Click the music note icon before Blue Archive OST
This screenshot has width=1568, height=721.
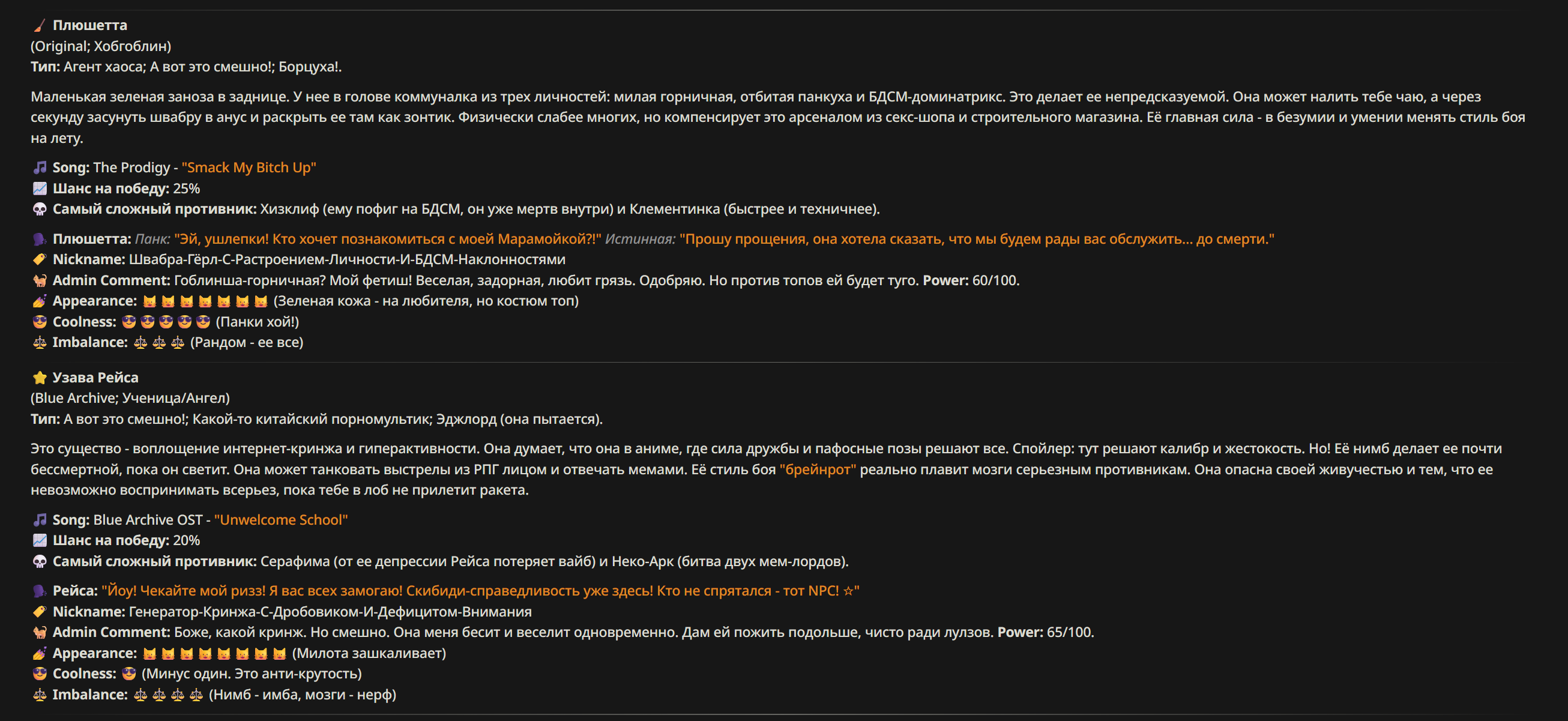tap(40, 520)
